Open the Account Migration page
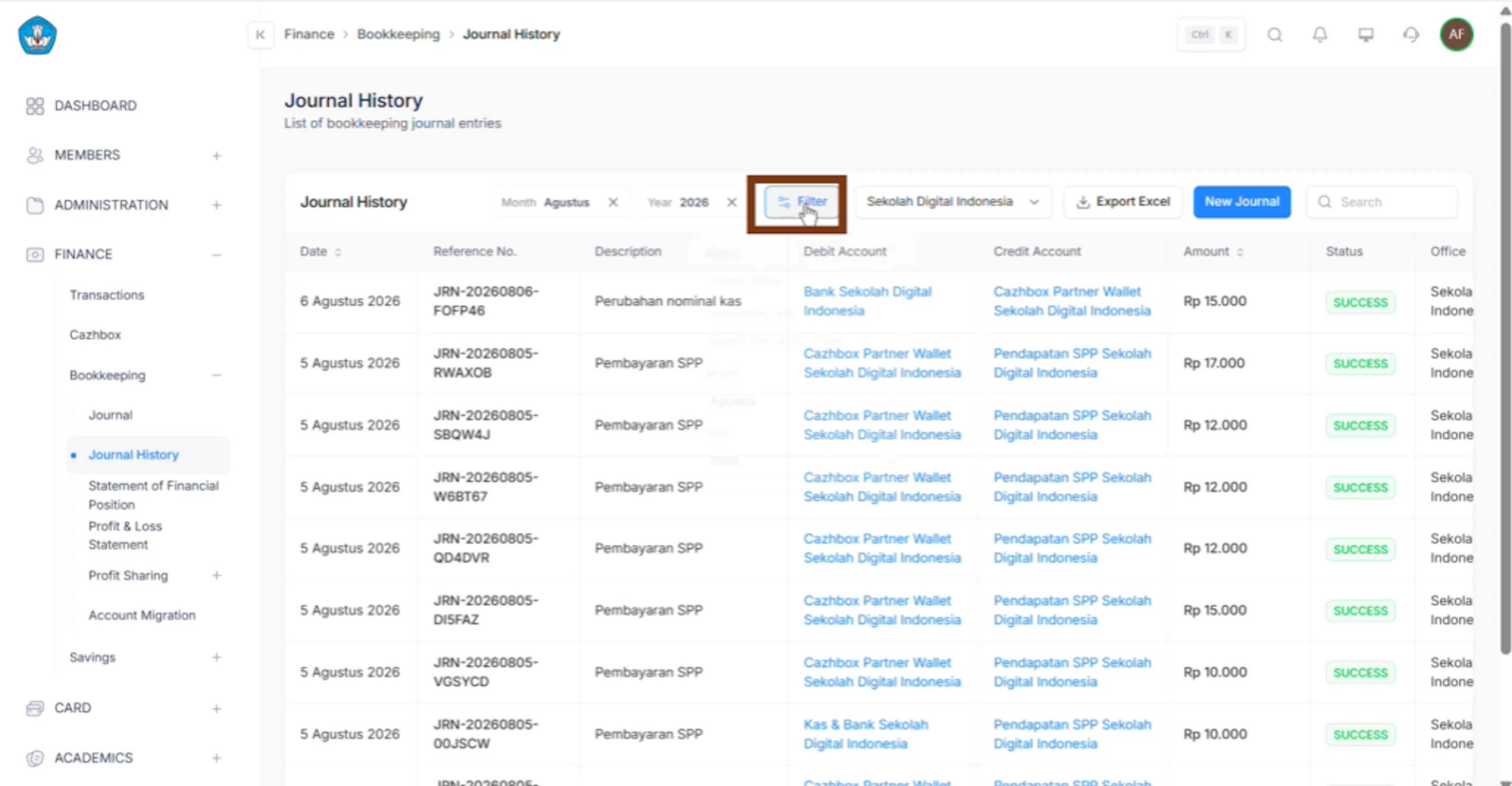Screen dimensions: 1512x786 point(142,615)
